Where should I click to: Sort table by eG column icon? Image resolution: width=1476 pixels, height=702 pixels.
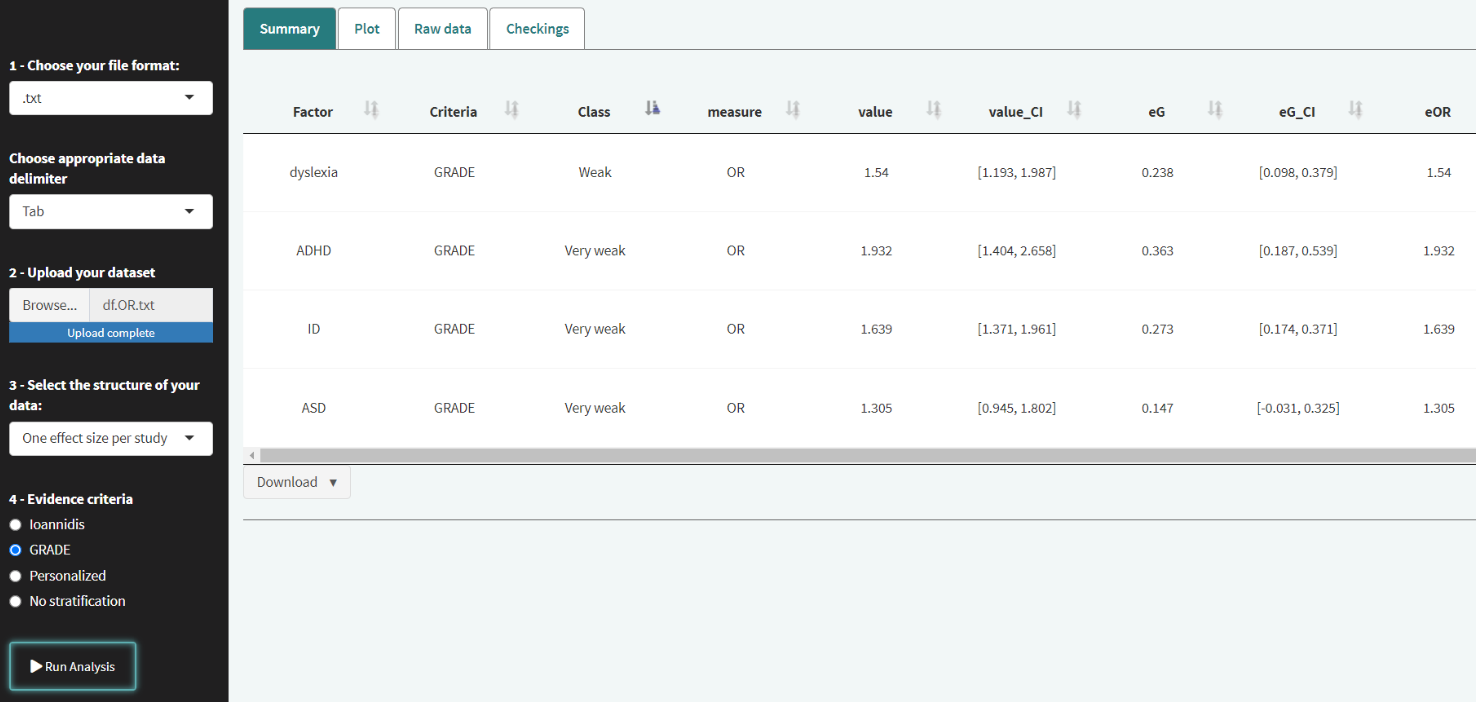(x=1215, y=110)
